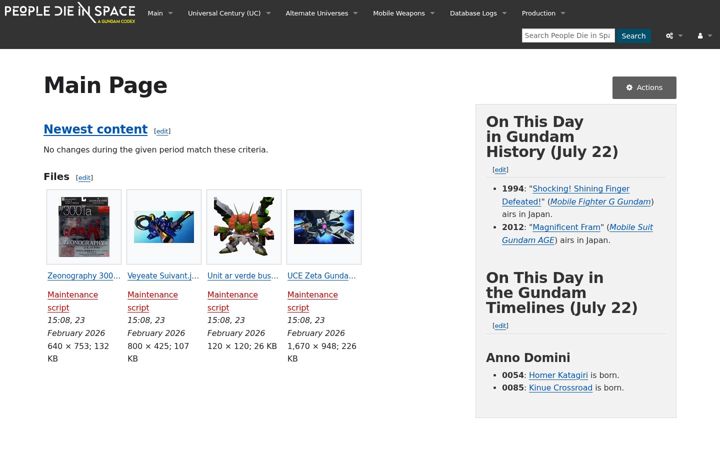Click the Search button
Screen dimensions: 720x450
633,35
